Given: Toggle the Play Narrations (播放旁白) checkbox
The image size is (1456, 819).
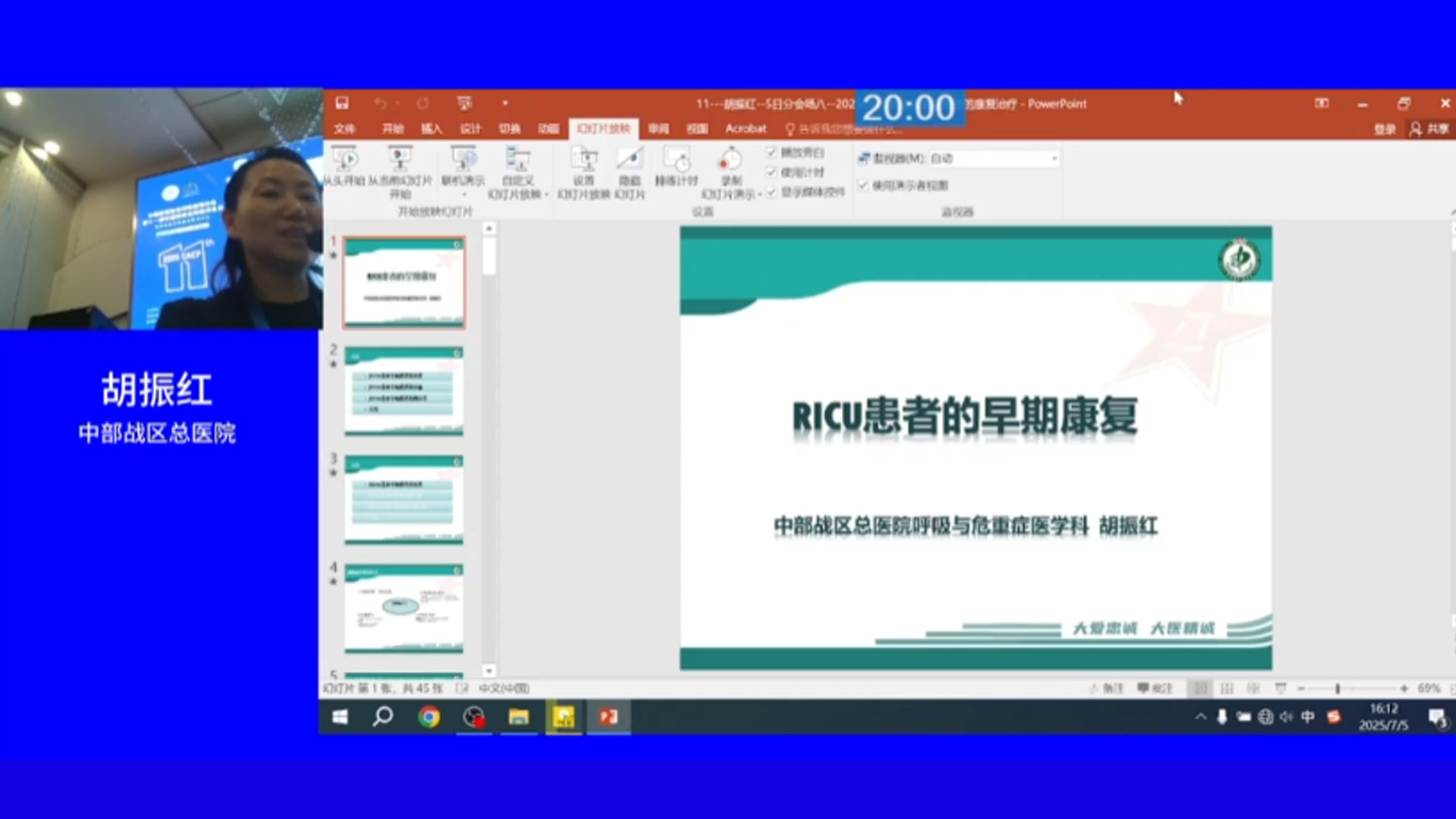Looking at the screenshot, I should click(772, 152).
